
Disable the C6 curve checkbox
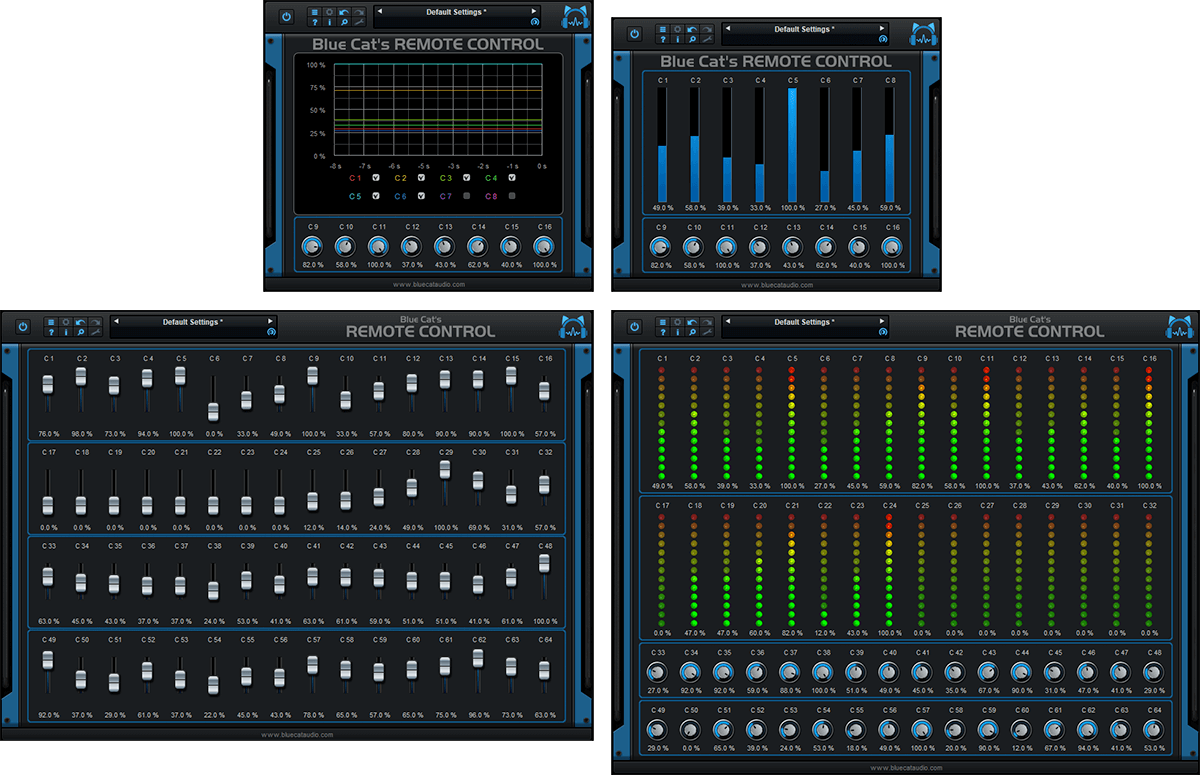click(x=421, y=194)
